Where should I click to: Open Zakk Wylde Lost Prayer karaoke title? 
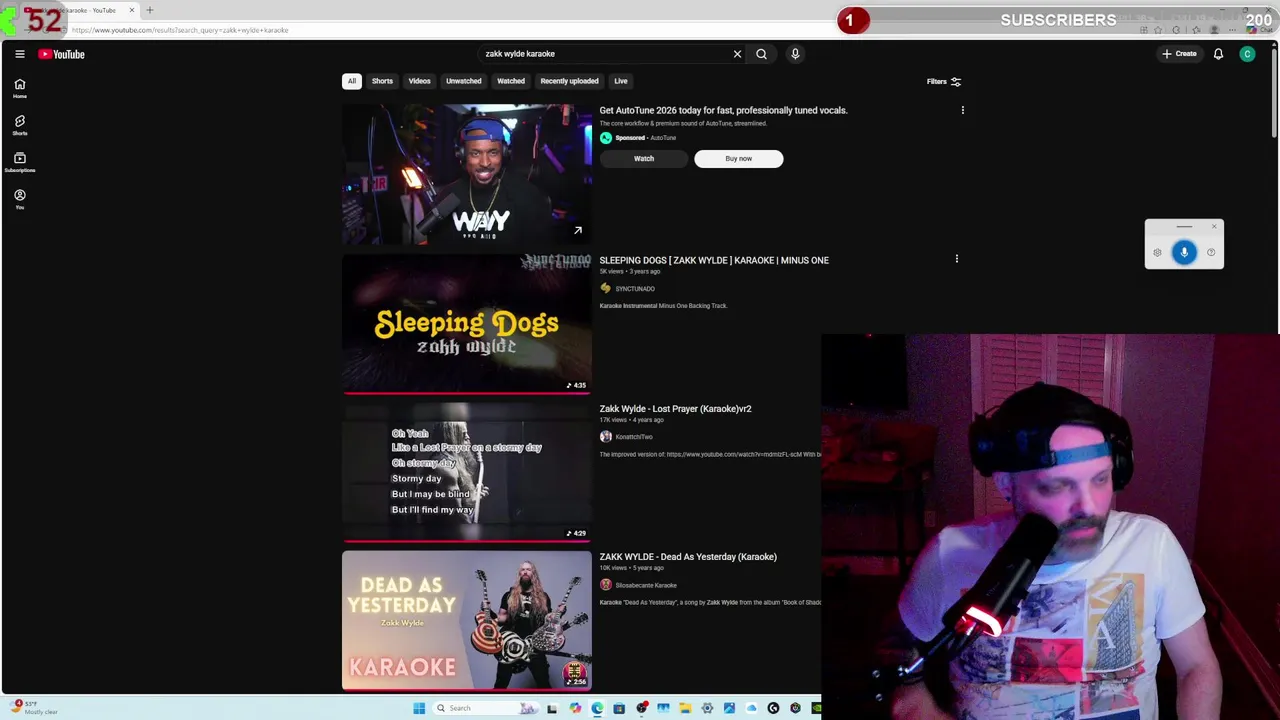[675, 408]
